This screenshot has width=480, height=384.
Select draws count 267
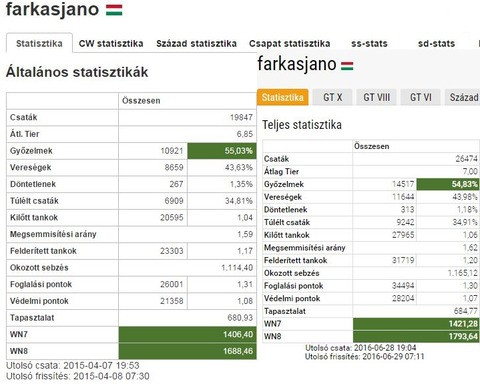pos(176,184)
